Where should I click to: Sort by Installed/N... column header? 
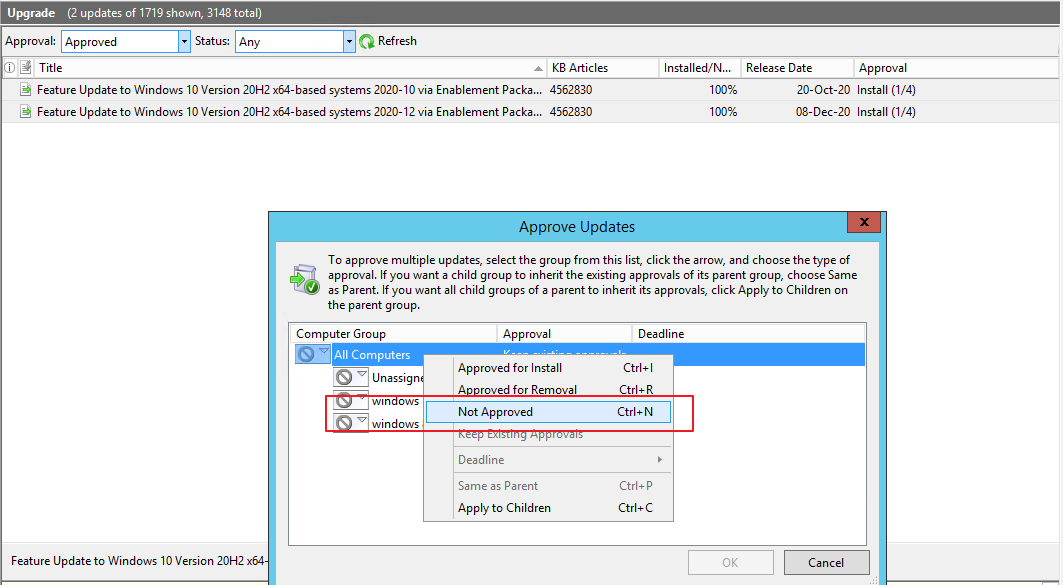pyautogui.click(x=700, y=68)
